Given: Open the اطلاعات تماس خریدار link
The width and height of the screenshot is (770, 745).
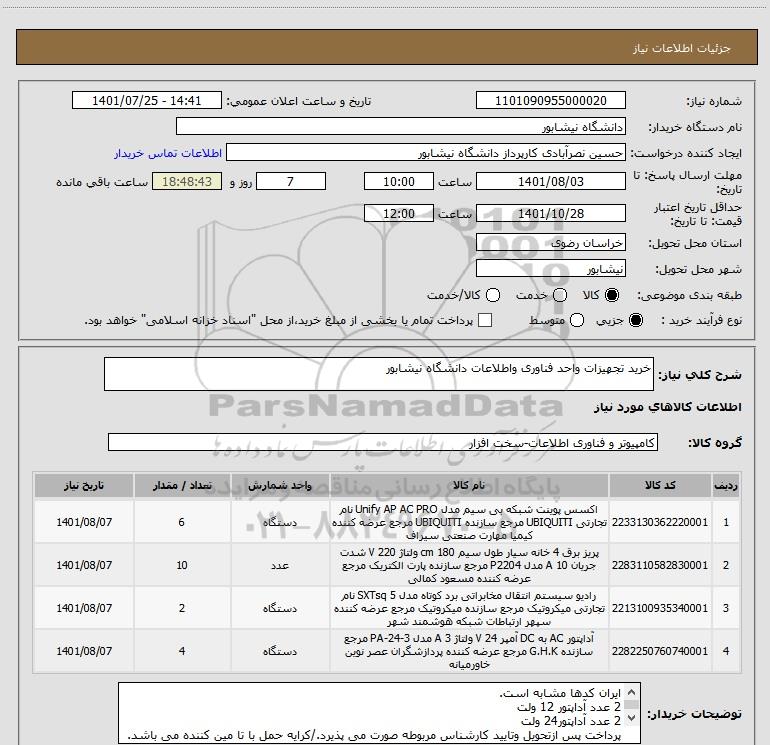Looking at the screenshot, I should click(x=168, y=153).
